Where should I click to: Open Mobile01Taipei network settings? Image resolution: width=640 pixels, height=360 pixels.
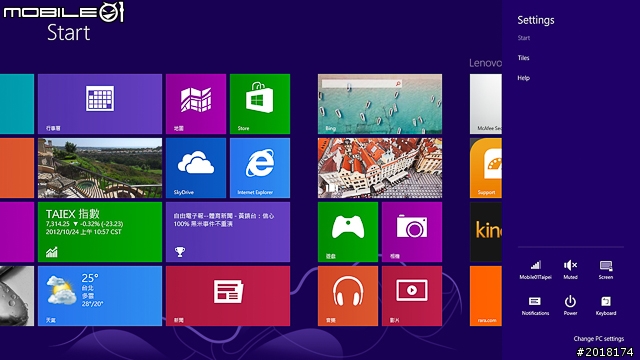click(x=535, y=270)
